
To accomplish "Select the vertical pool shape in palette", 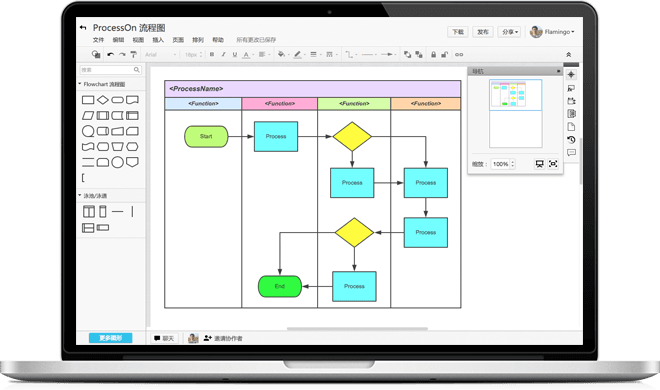I will (x=89, y=211).
